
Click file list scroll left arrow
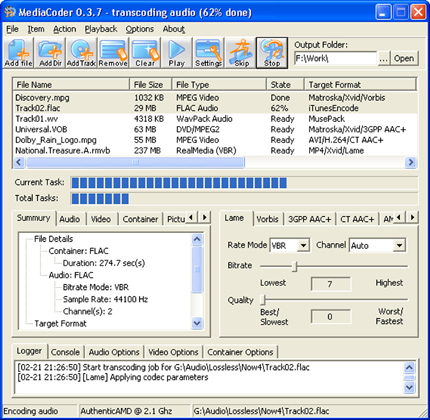19,162
